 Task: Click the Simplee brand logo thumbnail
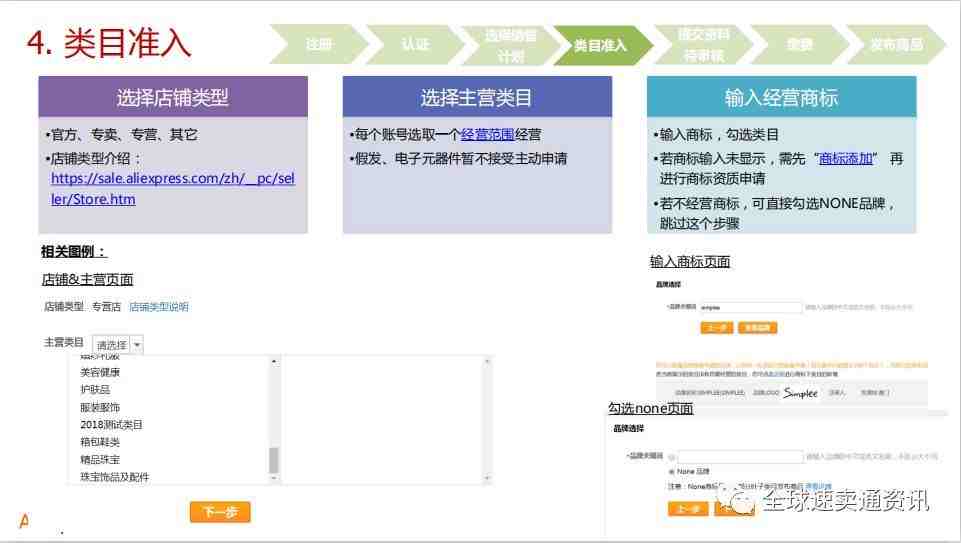pyautogui.click(x=800, y=393)
